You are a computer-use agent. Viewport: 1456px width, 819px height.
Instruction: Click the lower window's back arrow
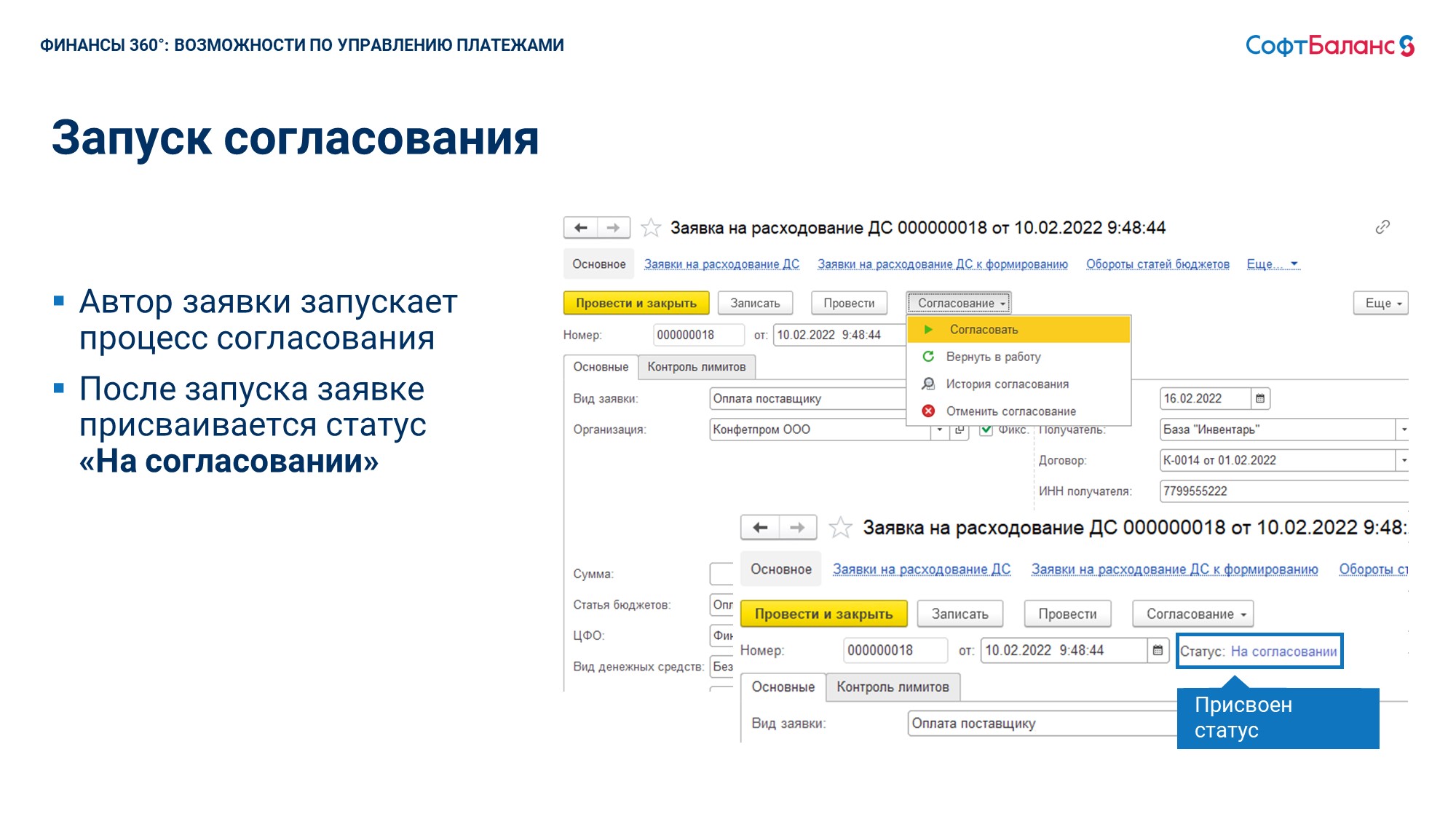point(760,528)
